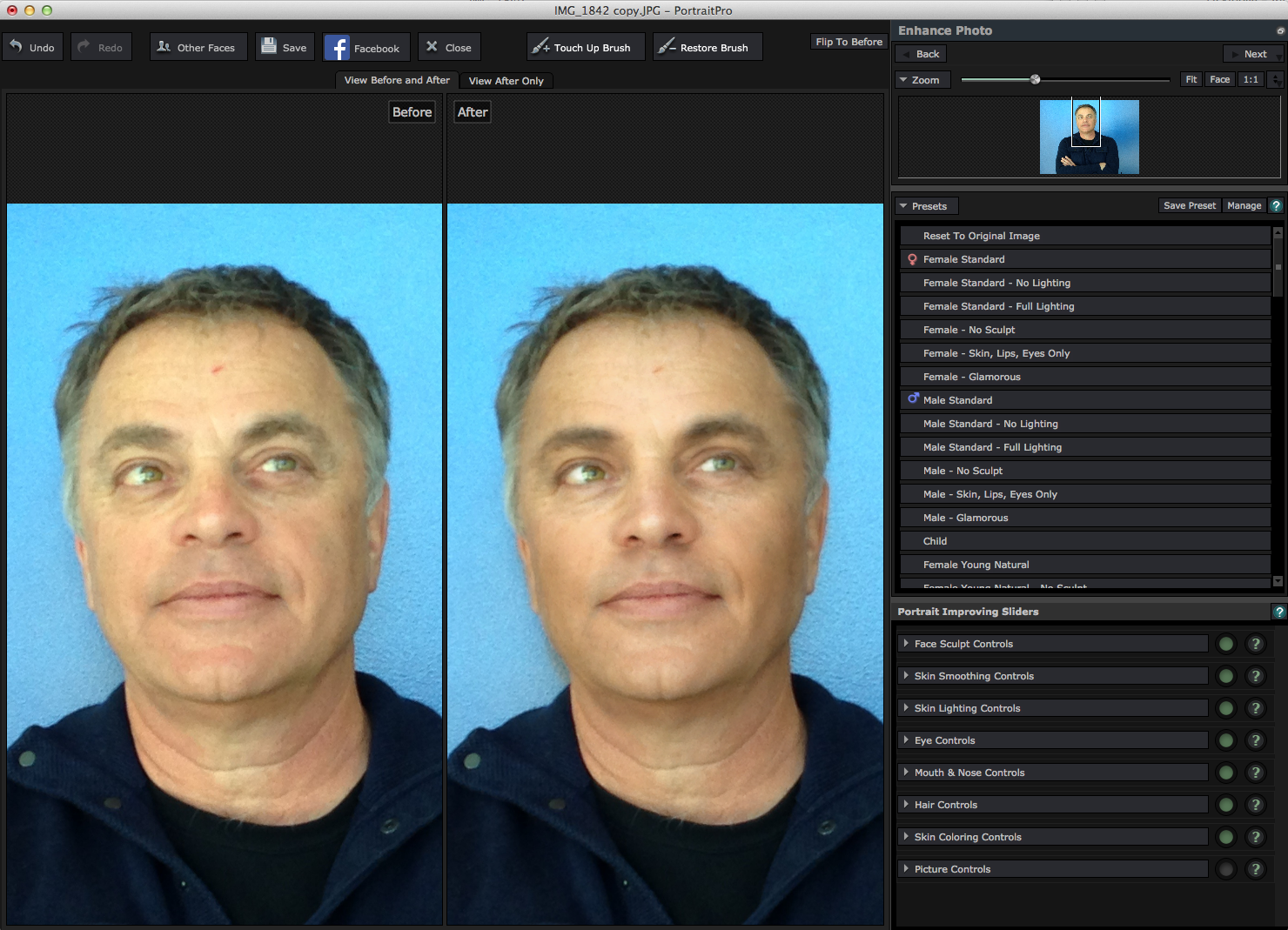
Task: Apply the Male Standard preset
Action: pos(1085,400)
